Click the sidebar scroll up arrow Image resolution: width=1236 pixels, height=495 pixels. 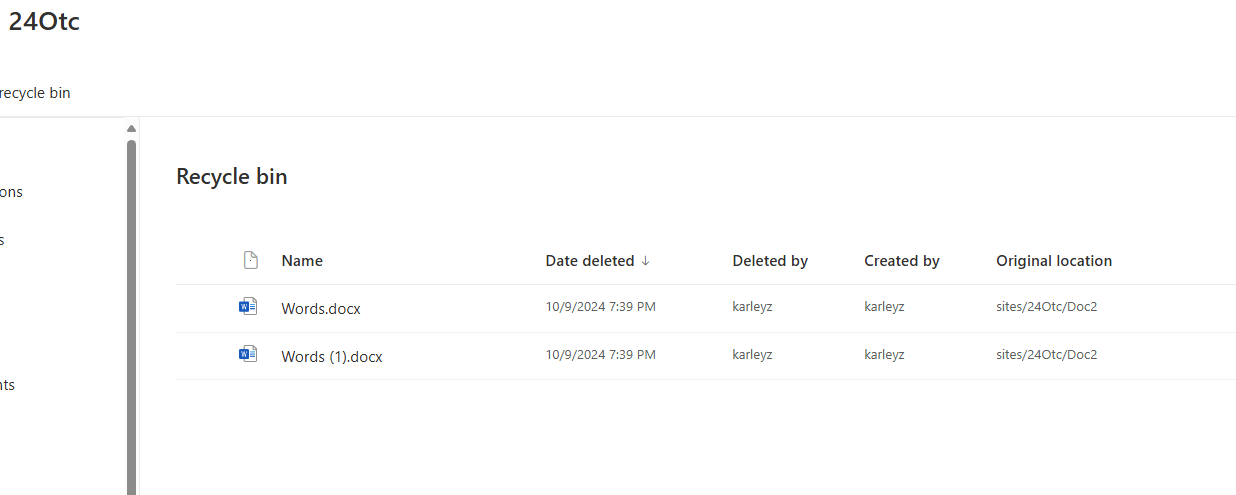click(131, 128)
